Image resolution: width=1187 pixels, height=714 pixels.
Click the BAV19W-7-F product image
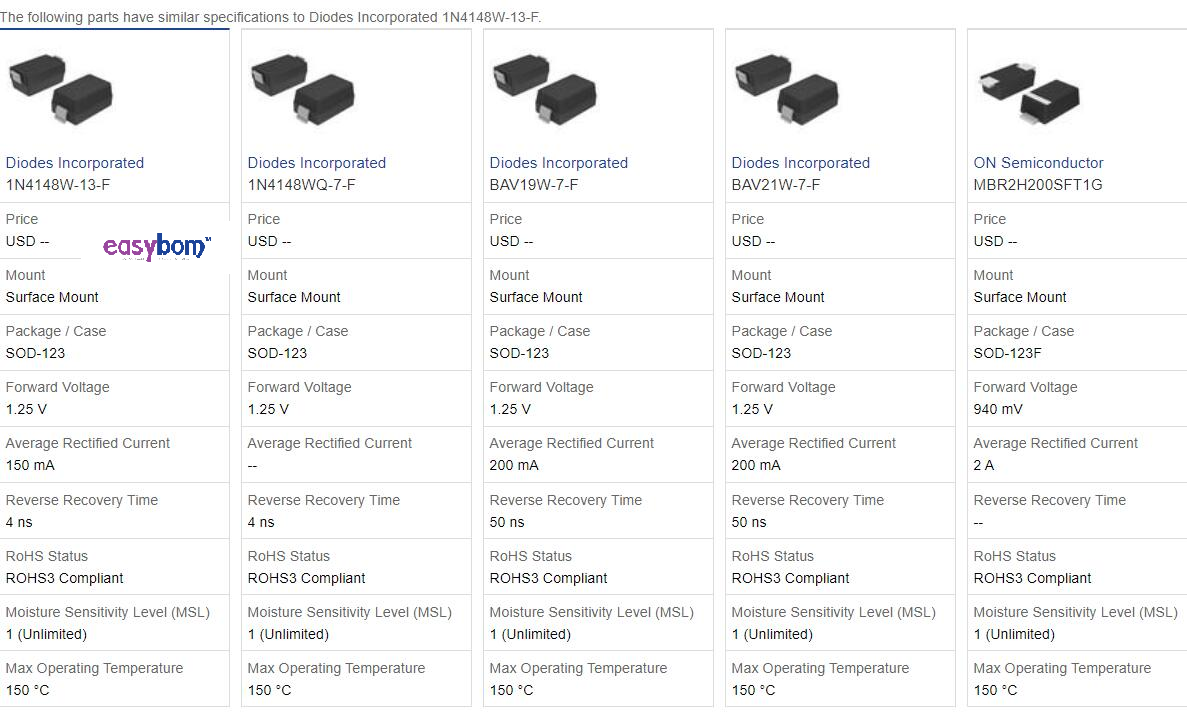pyautogui.click(x=545, y=90)
